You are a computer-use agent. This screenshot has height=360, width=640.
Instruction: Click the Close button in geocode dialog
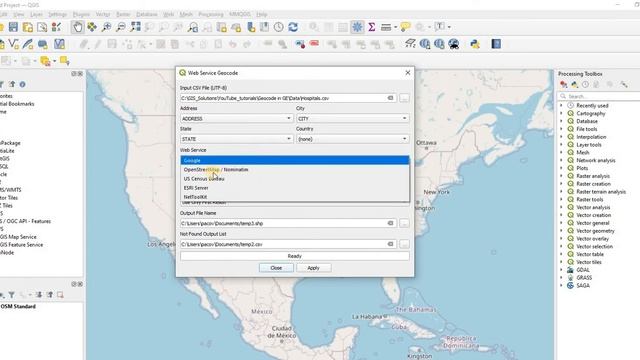pos(276,268)
